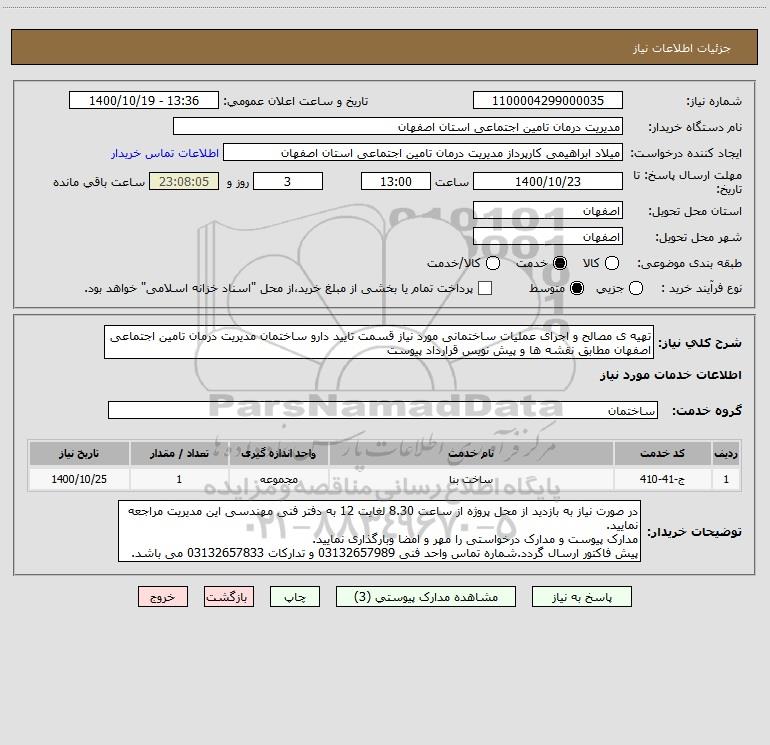Click unit cell مجموعه
Screen dimensions: 770x745
click(x=278, y=479)
